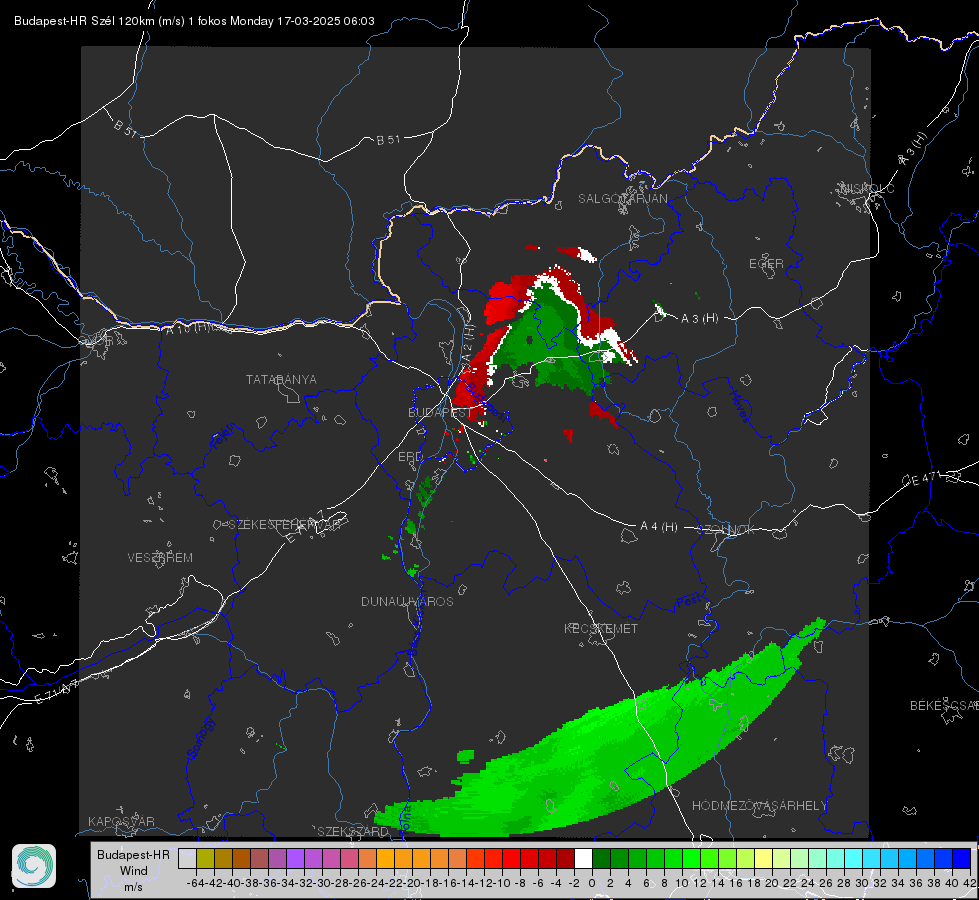Click the Somogy county label
This screenshot has width=979, height=900.
pyautogui.click(x=202, y=738)
